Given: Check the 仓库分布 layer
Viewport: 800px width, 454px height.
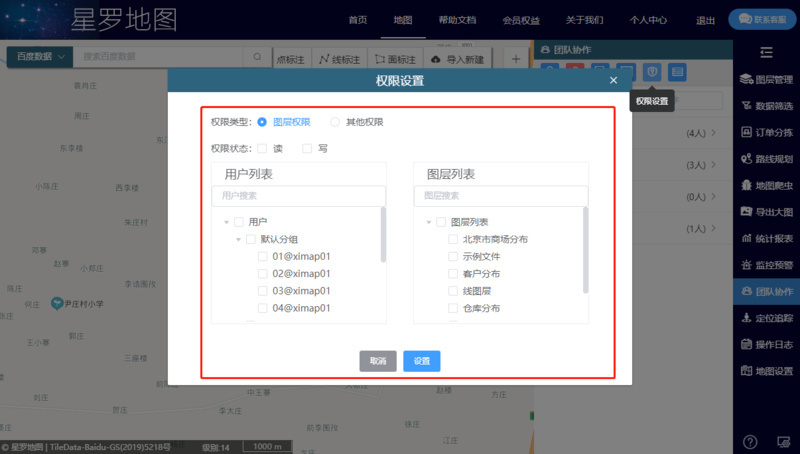Looking at the screenshot, I should coord(453,308).
